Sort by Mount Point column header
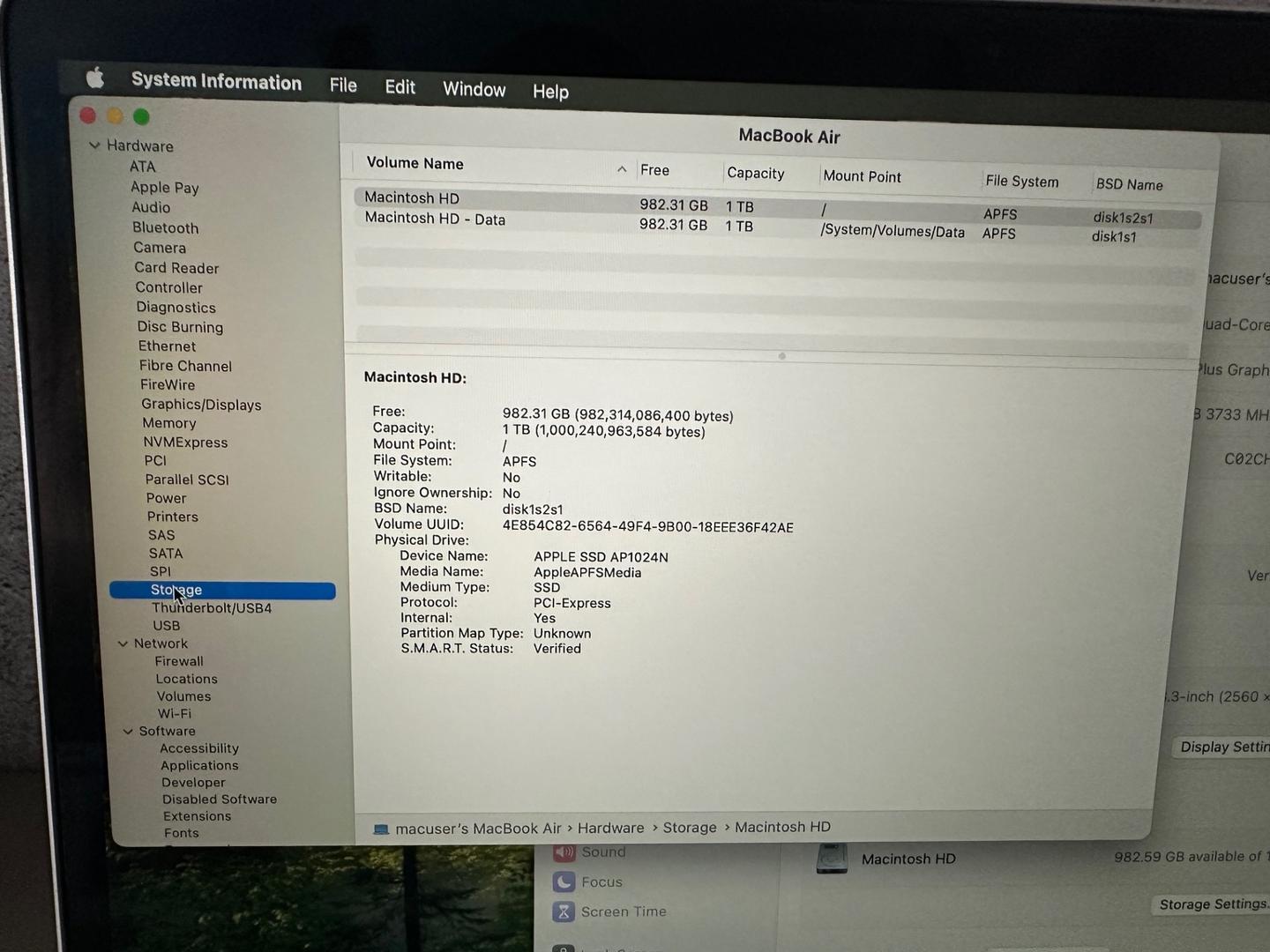Screen dimensions: 1270x952 pyautogui.click(x=862, y=176)
